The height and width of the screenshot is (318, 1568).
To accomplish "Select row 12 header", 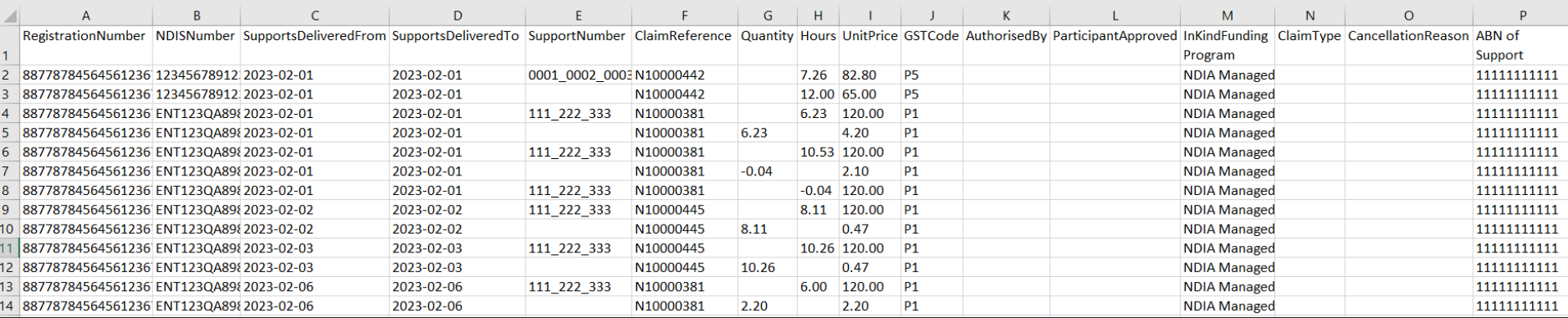I will click(10, 267).
